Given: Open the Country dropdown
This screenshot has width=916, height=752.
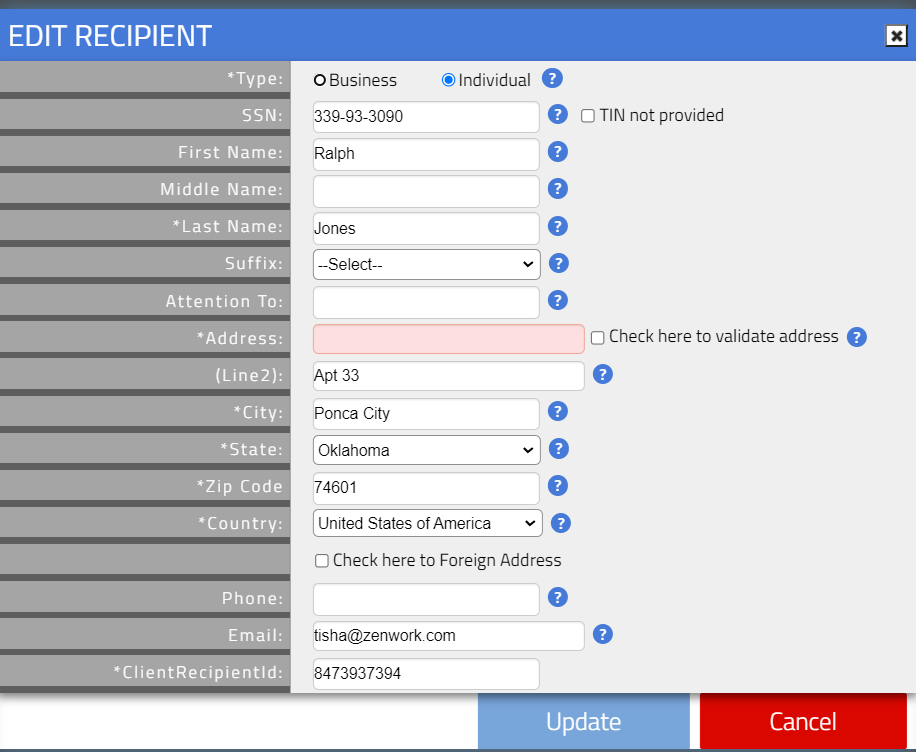Looking at the screenshot, I should [x=427, y=523].
